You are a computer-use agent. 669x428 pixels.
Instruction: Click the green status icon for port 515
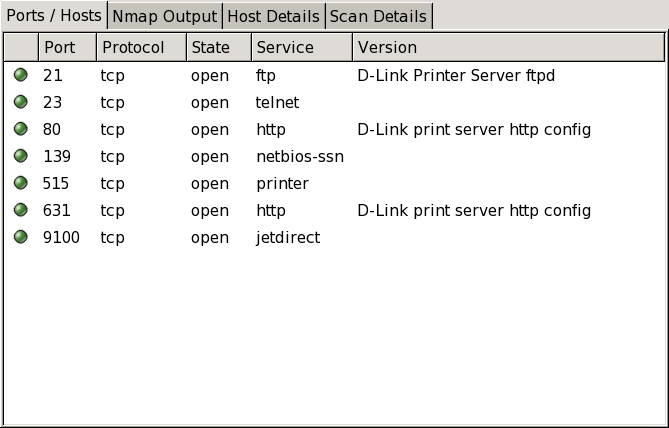(21, 183)
